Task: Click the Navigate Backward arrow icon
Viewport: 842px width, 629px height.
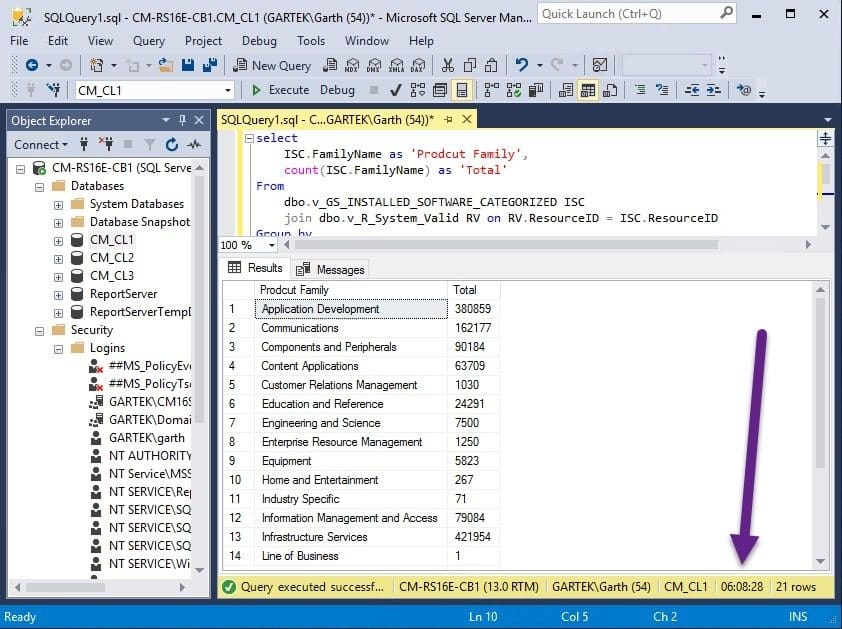Action: click(x=32, y=66)
